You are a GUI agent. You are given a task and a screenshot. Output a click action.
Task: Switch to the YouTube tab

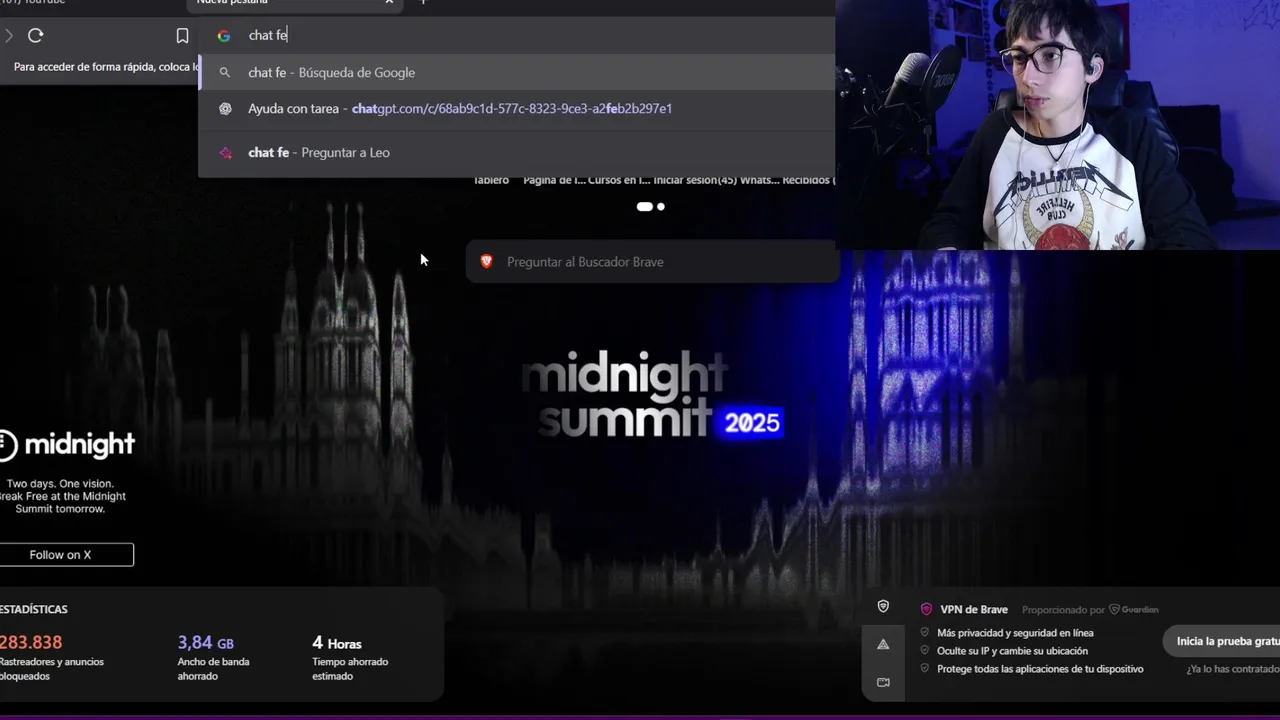(x=33, y=2)
